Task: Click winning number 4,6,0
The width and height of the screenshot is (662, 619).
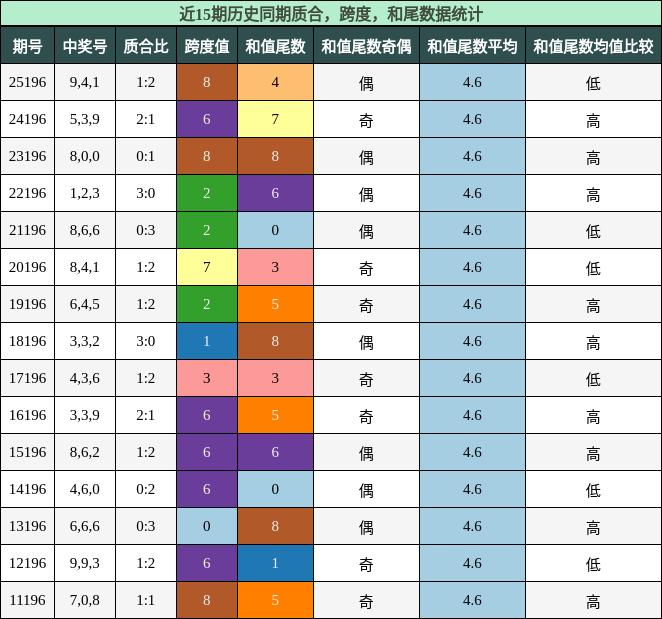Action: [85, 489]
